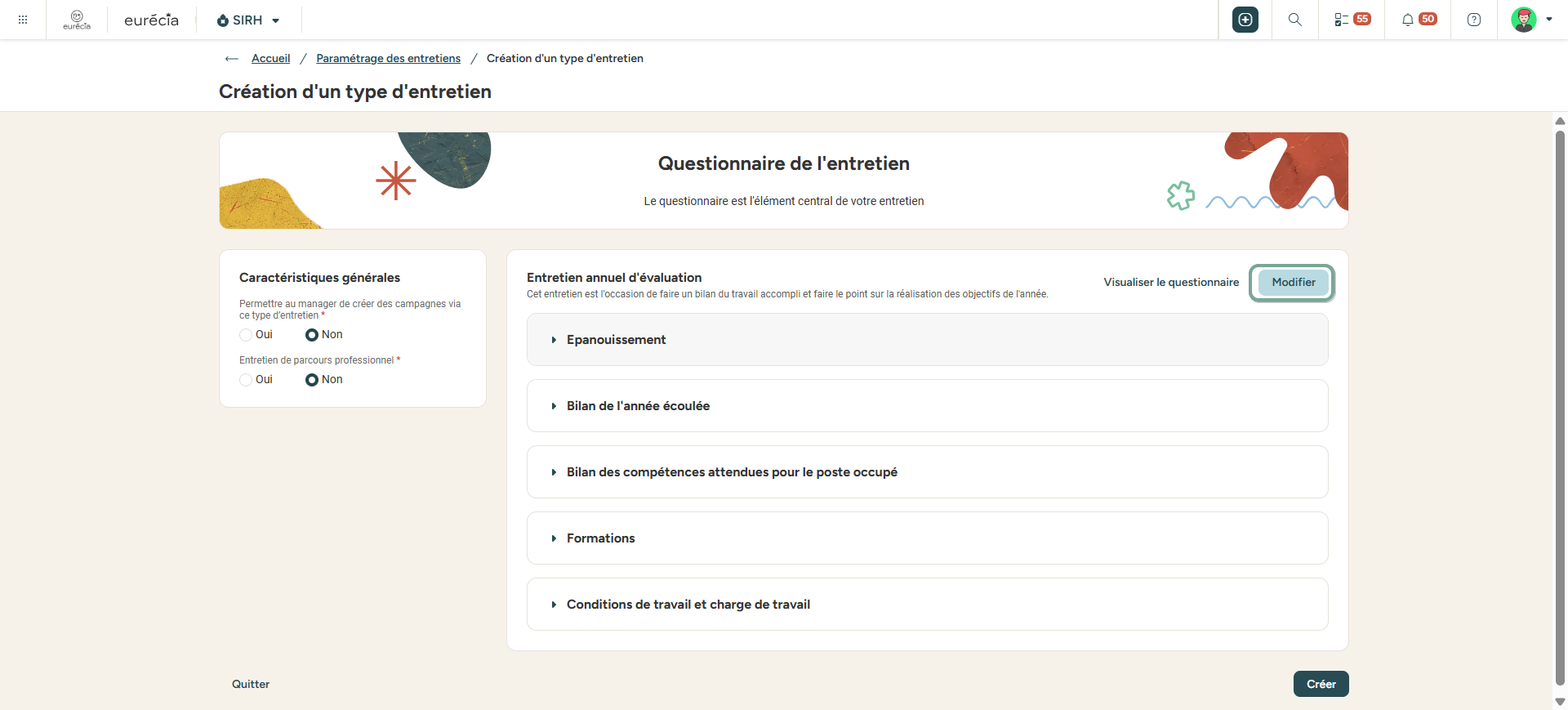The height and width of the screenshot is (710, 1568).
Task: Expand the Bilan de l'année écoulée section
Action: click(x=927, y=406)
